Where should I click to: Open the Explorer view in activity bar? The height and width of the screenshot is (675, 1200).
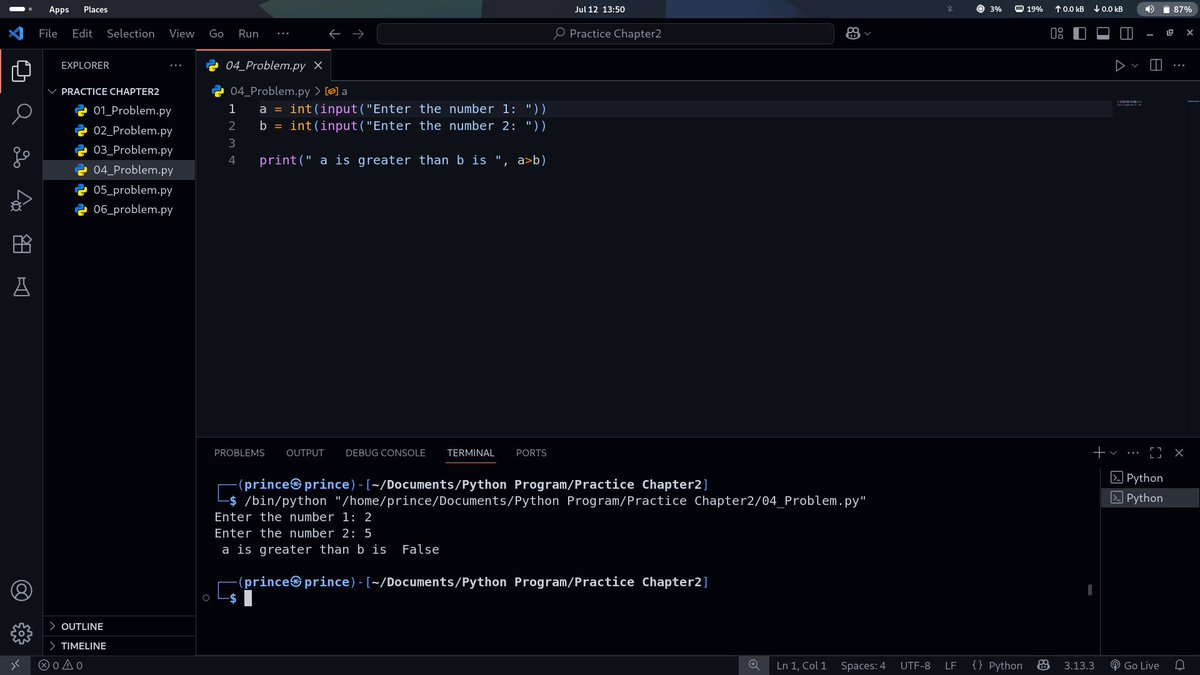21,71
